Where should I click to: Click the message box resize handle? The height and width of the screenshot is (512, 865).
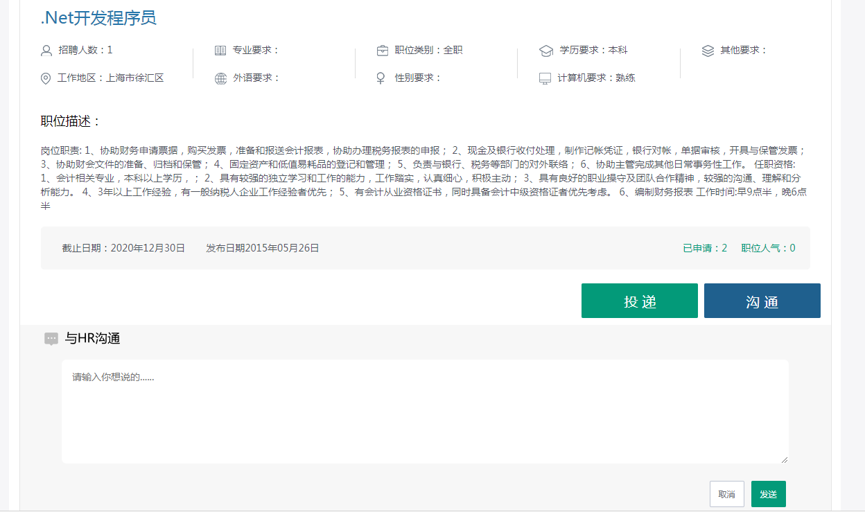coord(784,459)
